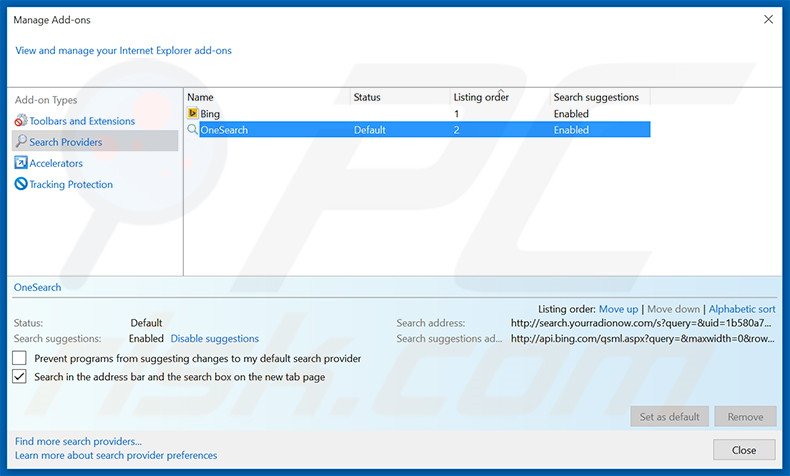Click Enabled suggestions cell in Bing row
790x476 pixels.
pyautogui.click(x=571, y=114)
